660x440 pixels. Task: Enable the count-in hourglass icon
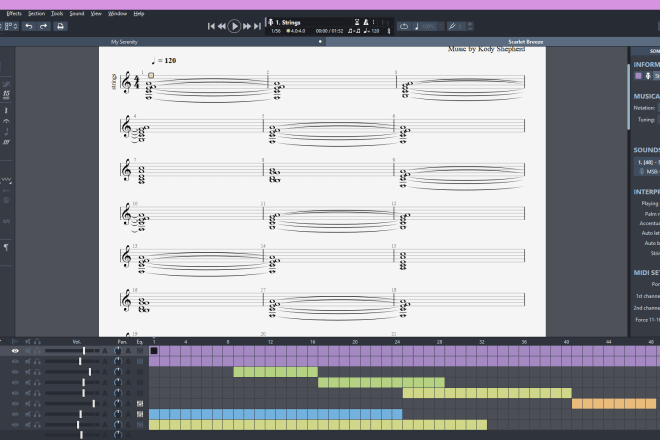click(x=357, y=22)
